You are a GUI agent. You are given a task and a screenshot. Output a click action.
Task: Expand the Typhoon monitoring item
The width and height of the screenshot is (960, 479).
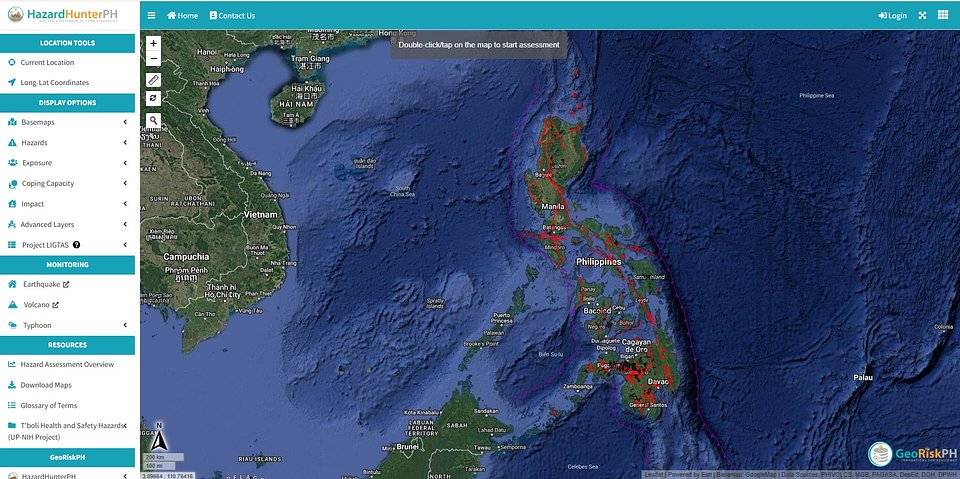point(67,325)
